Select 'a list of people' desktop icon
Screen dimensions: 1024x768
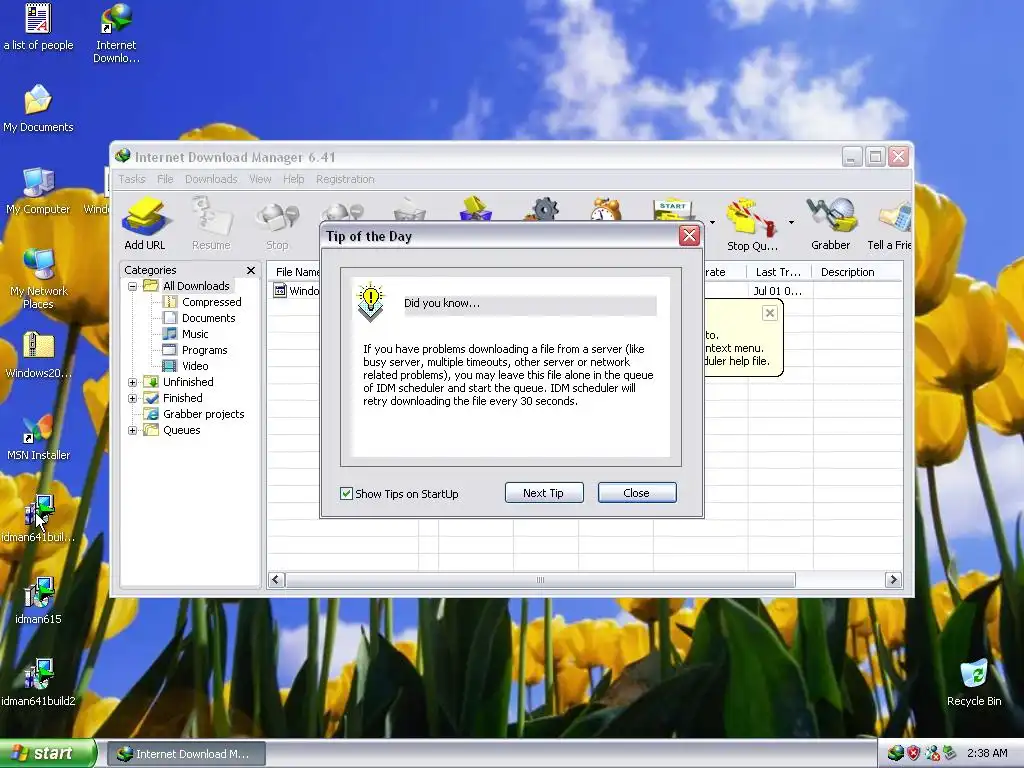coord(38,27)
